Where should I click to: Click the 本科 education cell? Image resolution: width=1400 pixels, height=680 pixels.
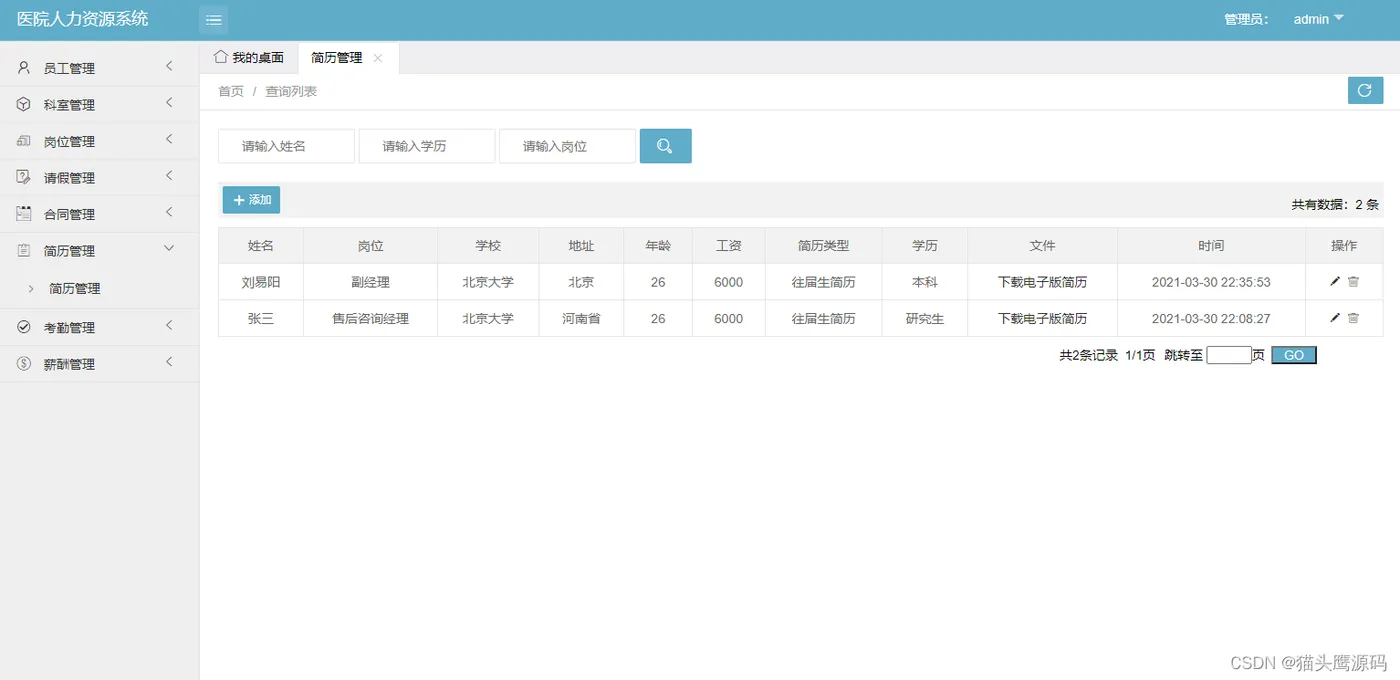coord(925,282)
